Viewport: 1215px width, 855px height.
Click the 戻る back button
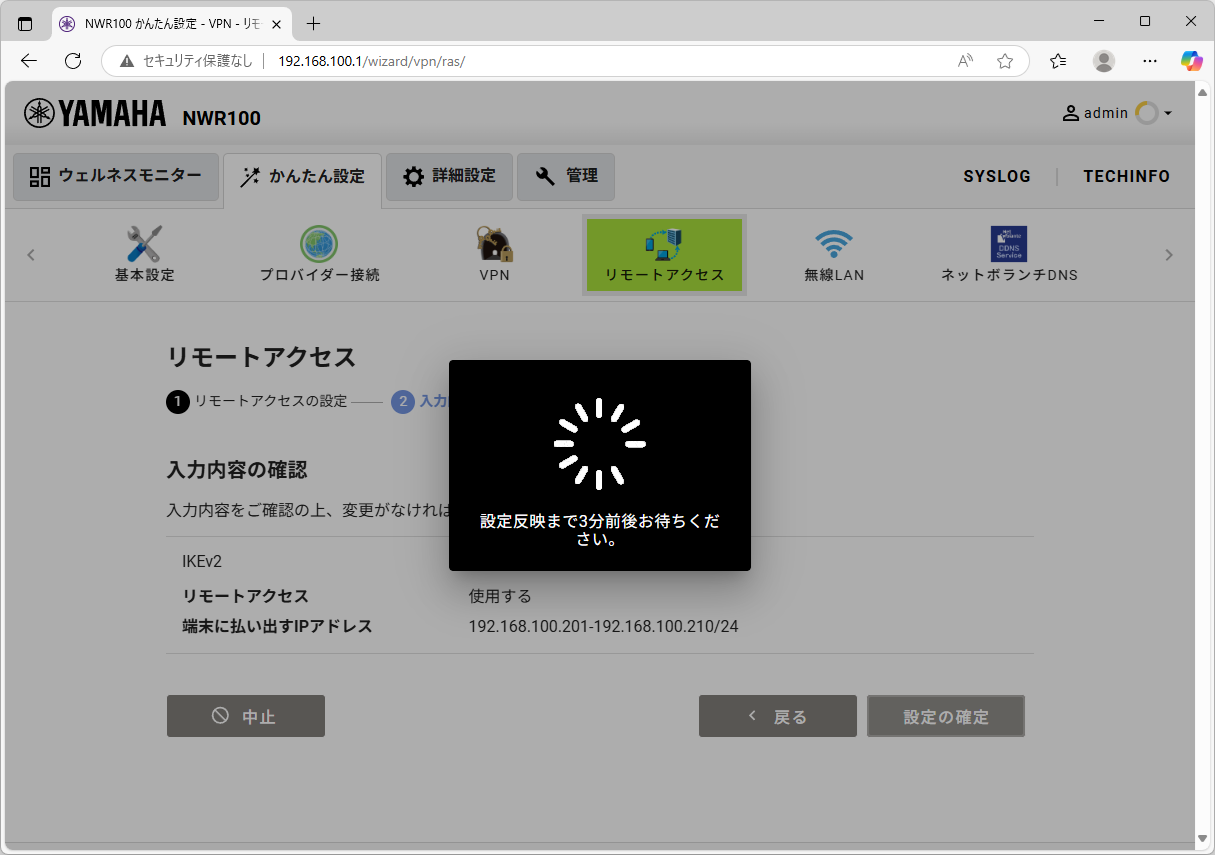tap(777, 716)
